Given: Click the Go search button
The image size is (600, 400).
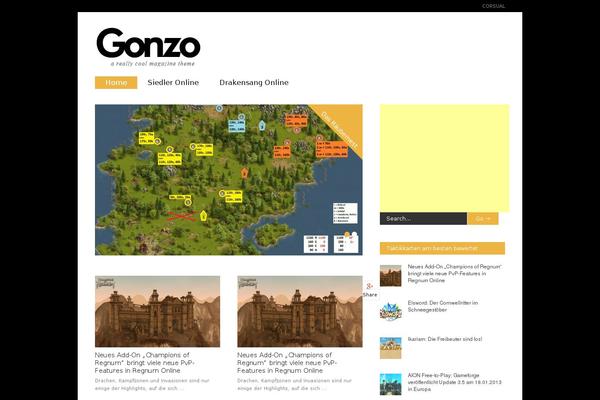Looking at the screenshot, I should coord(483,219).
